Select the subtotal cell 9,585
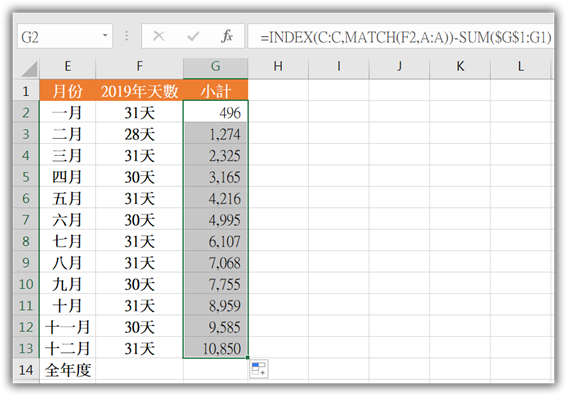This screenshot has width=567, height=396. 216,327
